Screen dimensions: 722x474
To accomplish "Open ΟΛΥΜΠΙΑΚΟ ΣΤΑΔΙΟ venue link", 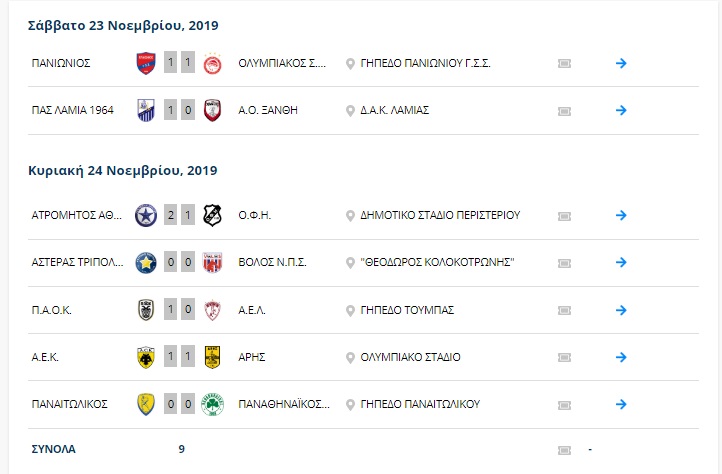I will click(410, 357).
